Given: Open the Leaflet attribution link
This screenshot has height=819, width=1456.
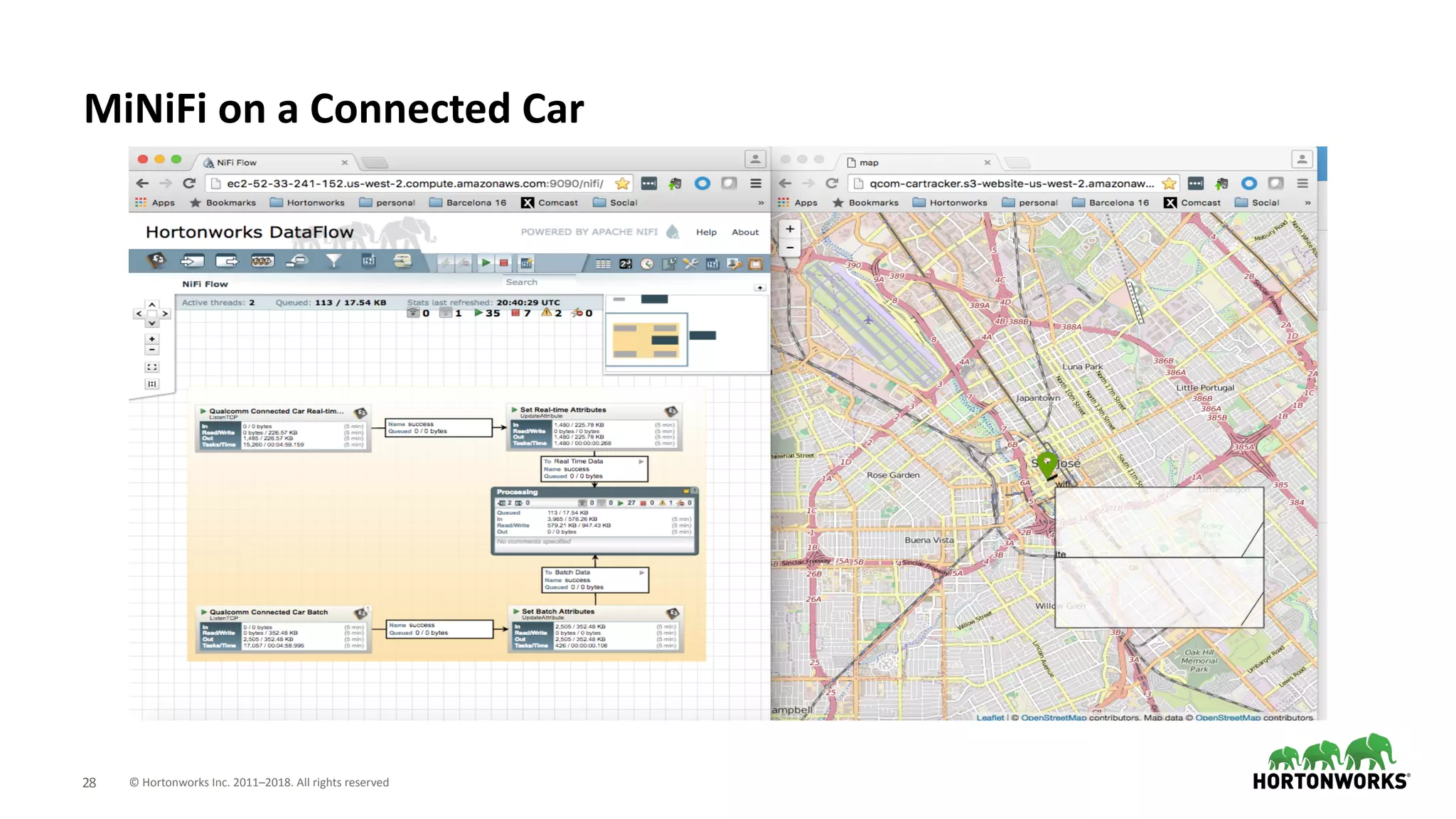Looking at the screenshot, I should 990,717.
